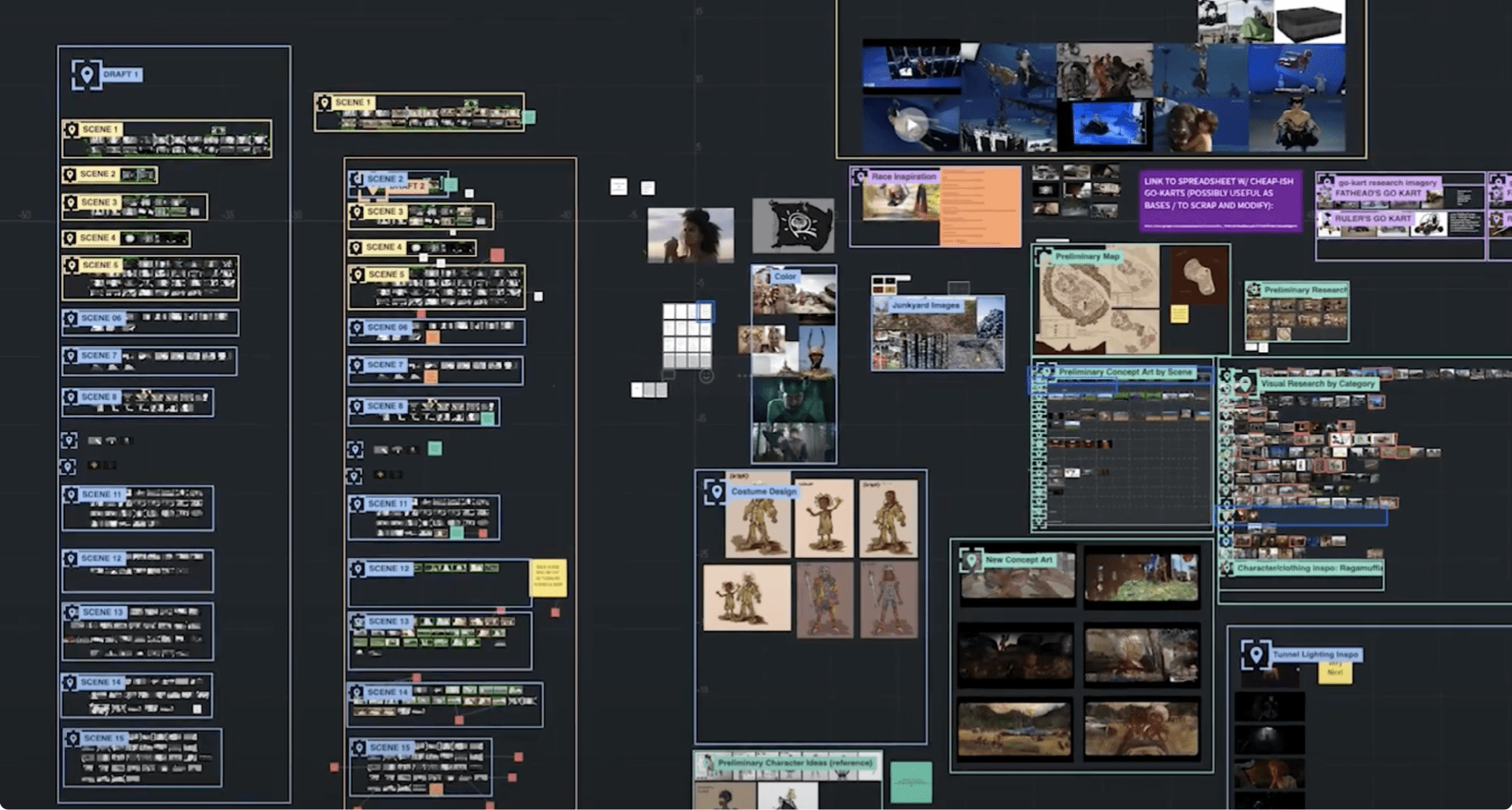This screenshot has width=1512, height=810.
Task: Select the large teal sticky note beside Character Ideas
Action: pyautogui.click(x=911, y=782)
